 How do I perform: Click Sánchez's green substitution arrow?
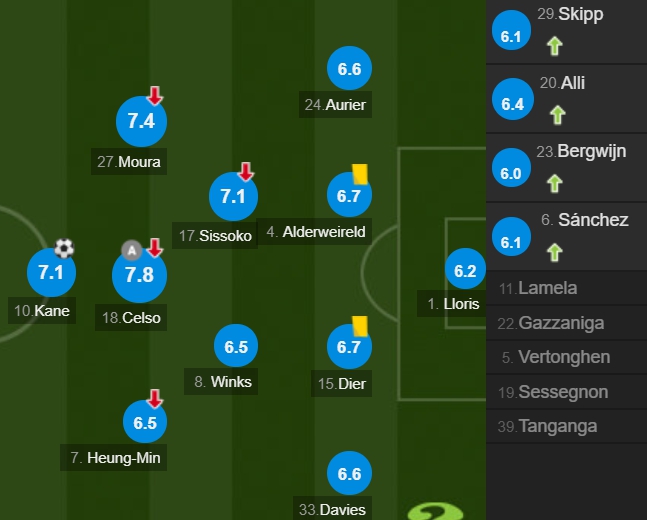pyautogui.click(x=555, y=252)
